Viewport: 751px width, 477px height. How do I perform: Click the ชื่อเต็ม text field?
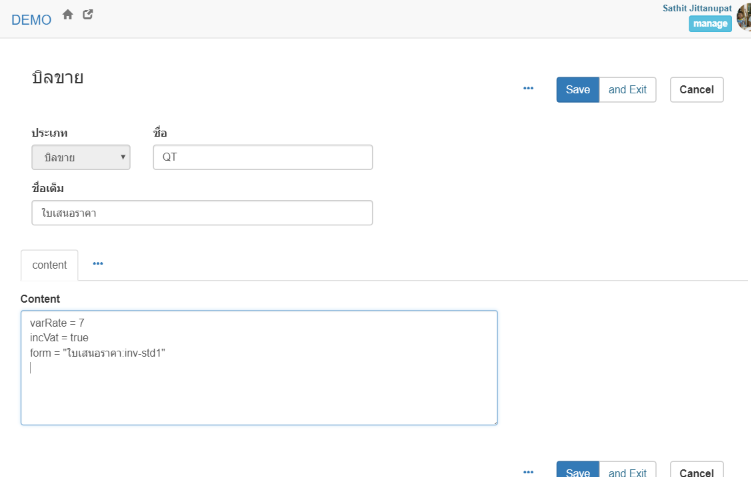tap(202, 213)
